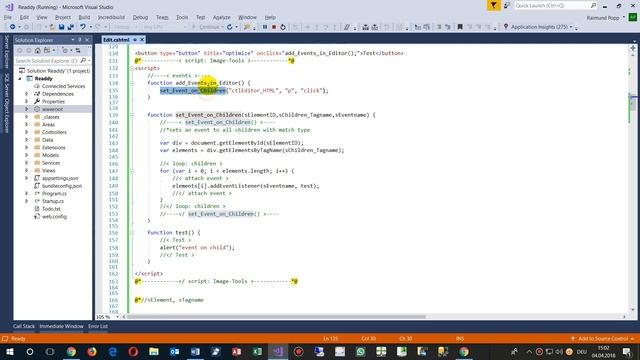Open the Incredibuild menu
The height and width of the screenshot is (360, 640).
(x=111, y=18)
